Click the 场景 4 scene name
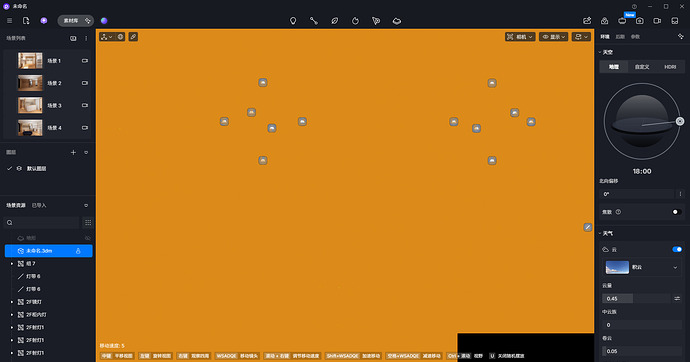The height and width of the screenshot is (362, 690). pos(54,128)
